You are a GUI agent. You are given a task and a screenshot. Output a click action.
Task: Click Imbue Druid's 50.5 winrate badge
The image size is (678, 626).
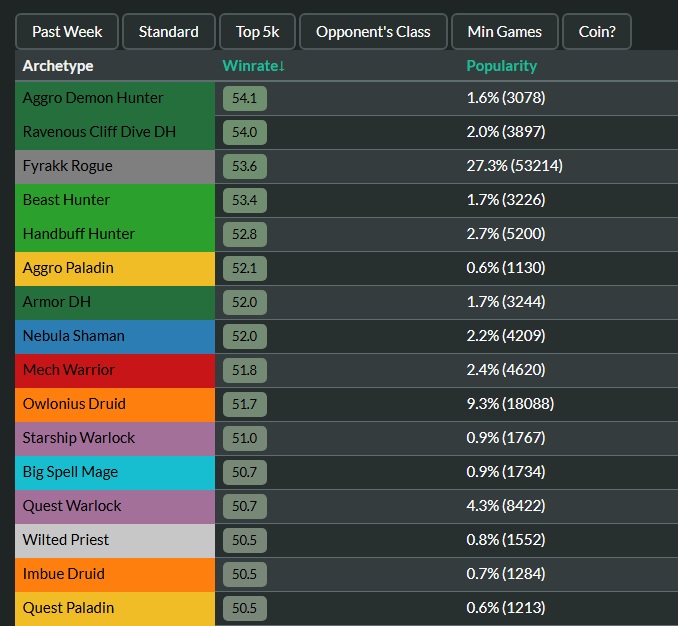point(245,575)
